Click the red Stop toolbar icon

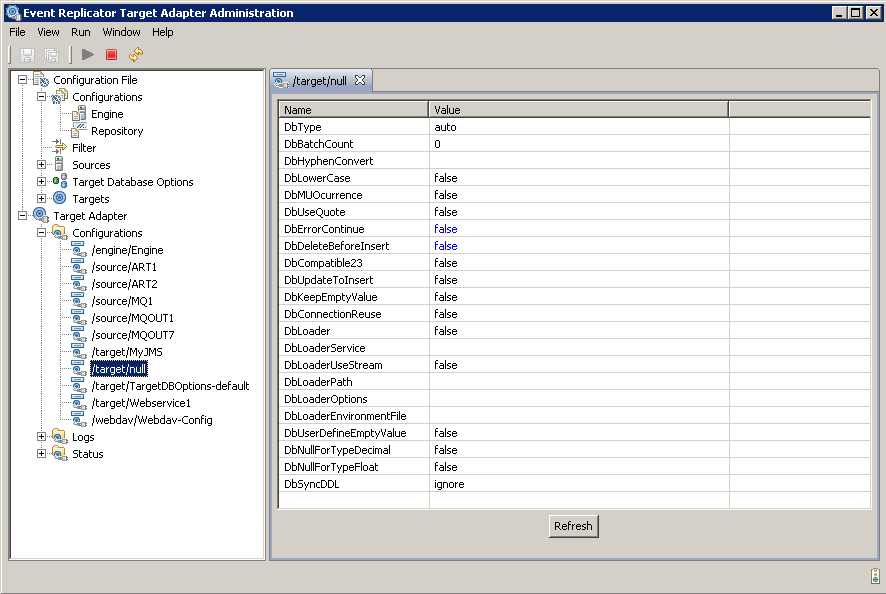point(112,54)
